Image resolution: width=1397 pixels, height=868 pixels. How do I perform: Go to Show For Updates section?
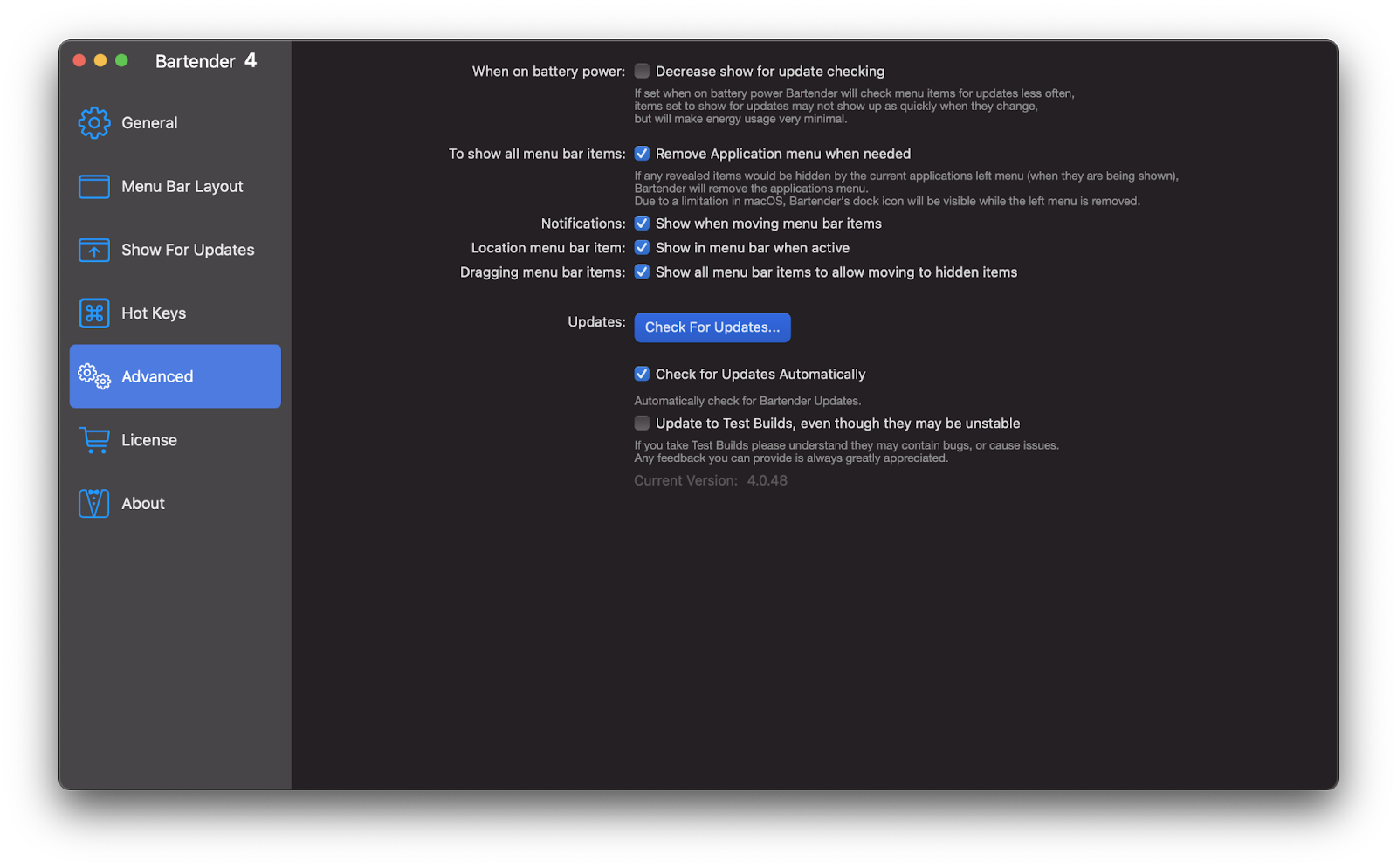coord(175,250)
